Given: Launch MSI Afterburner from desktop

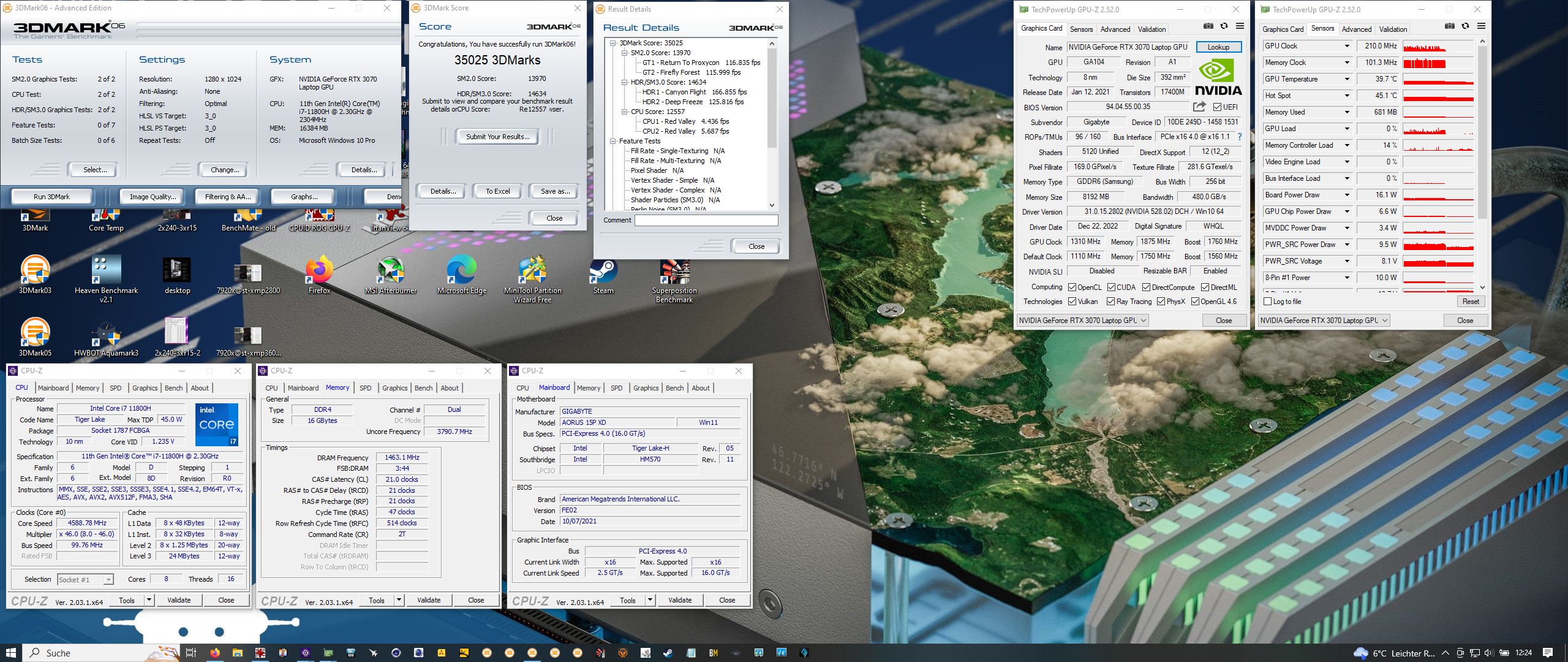Looking at the screenshot, I should [x=390, y=274].
